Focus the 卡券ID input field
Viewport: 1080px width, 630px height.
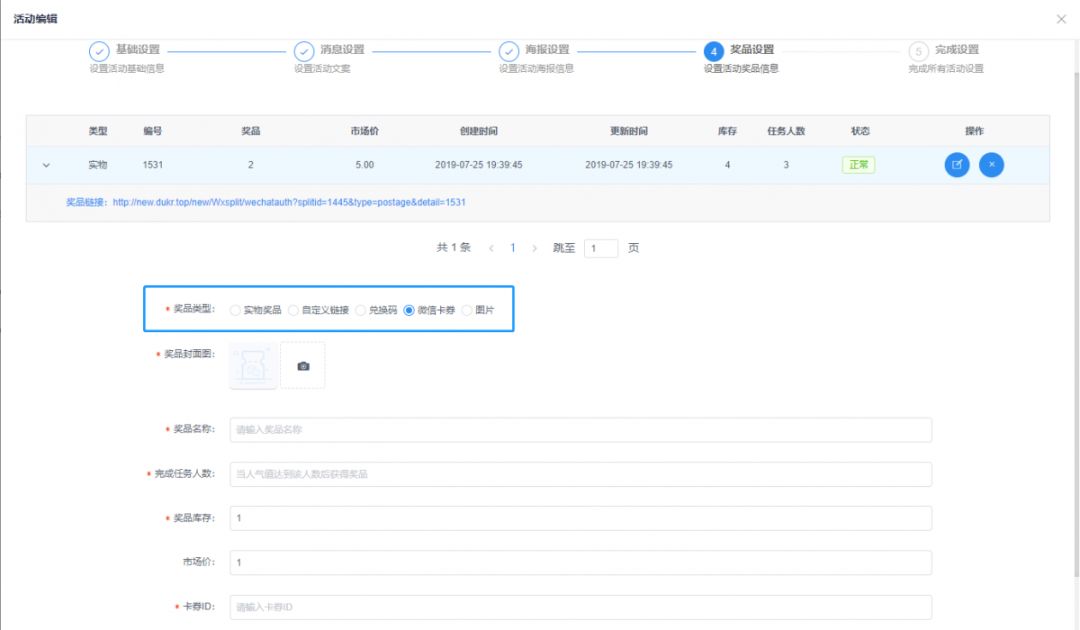[580, 607]
